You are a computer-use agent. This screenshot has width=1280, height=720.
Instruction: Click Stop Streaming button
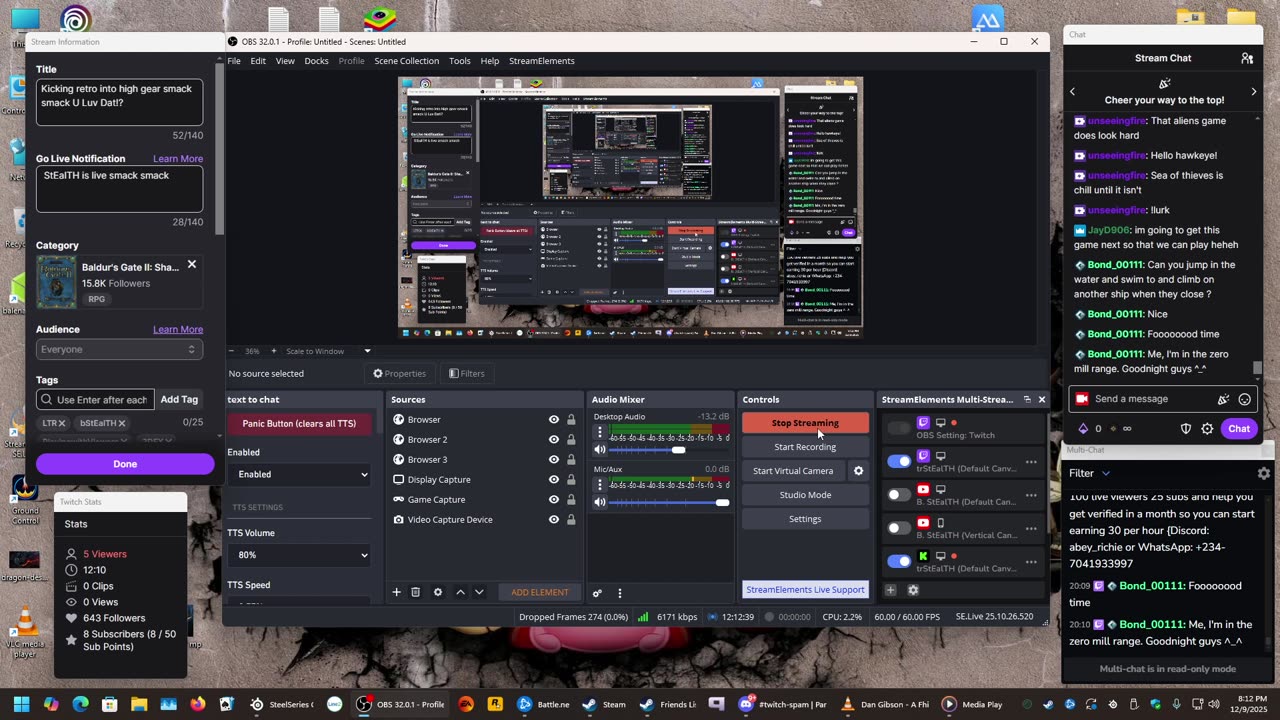click(x=805, y=423)
